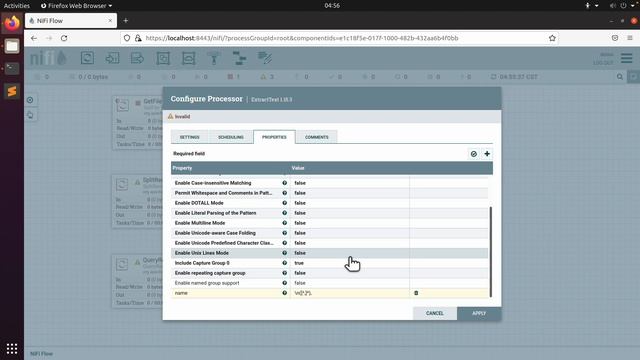640x360 pixels.
Task: Bookmark this page with the star icon
Action: pyautogui.click(x=552, y=38)
